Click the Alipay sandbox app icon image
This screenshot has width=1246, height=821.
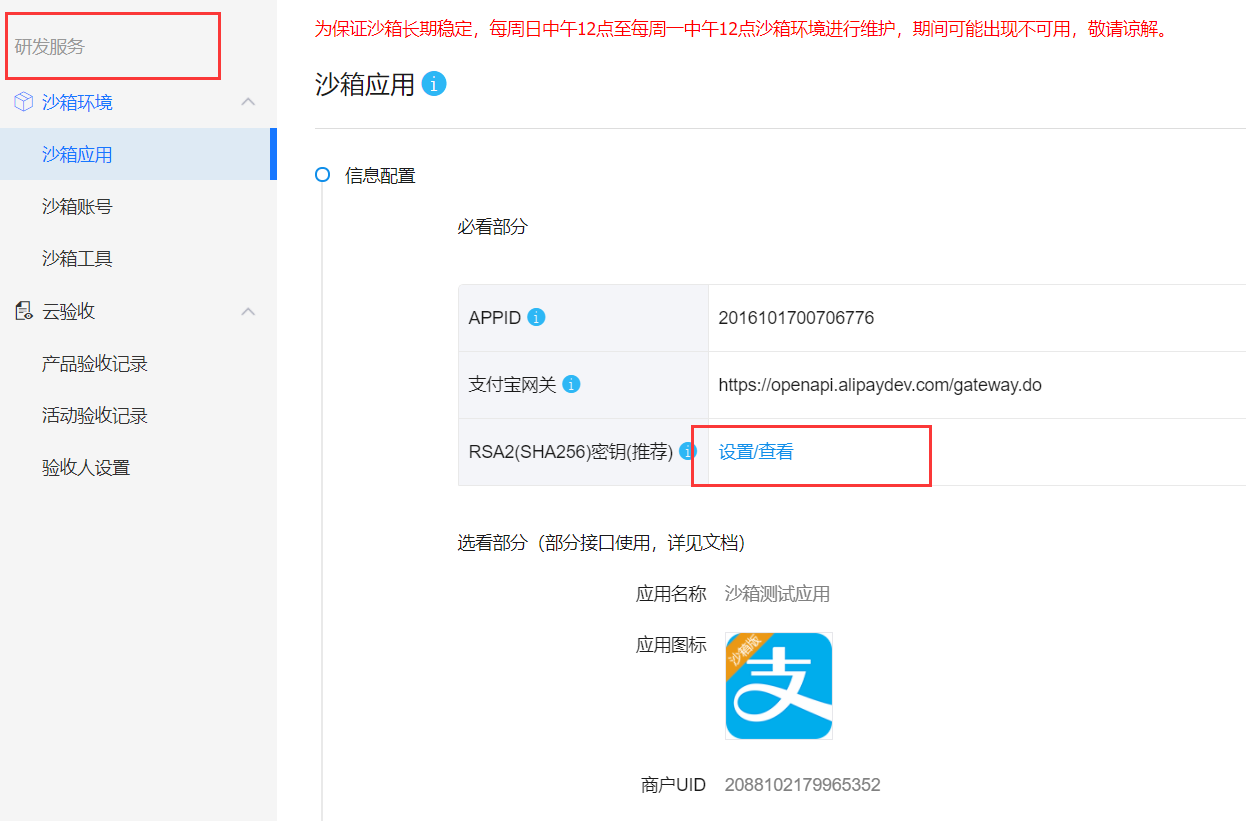[778, 686]
